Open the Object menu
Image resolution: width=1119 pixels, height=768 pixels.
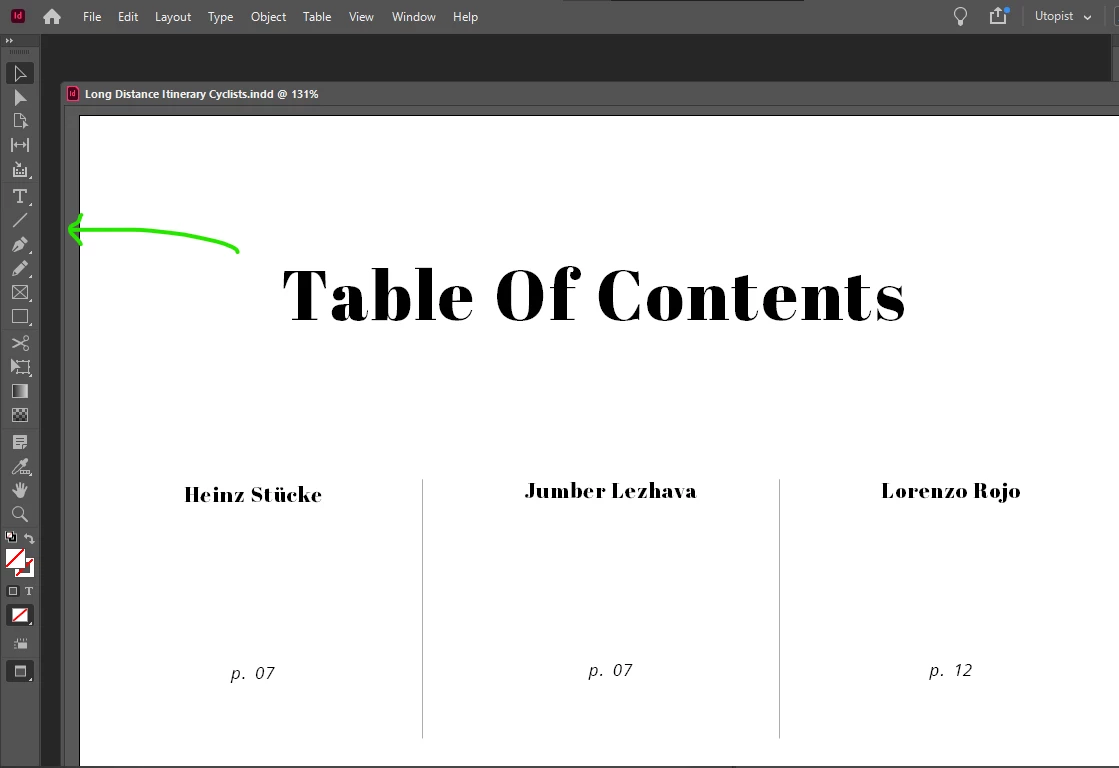point(268,16)
